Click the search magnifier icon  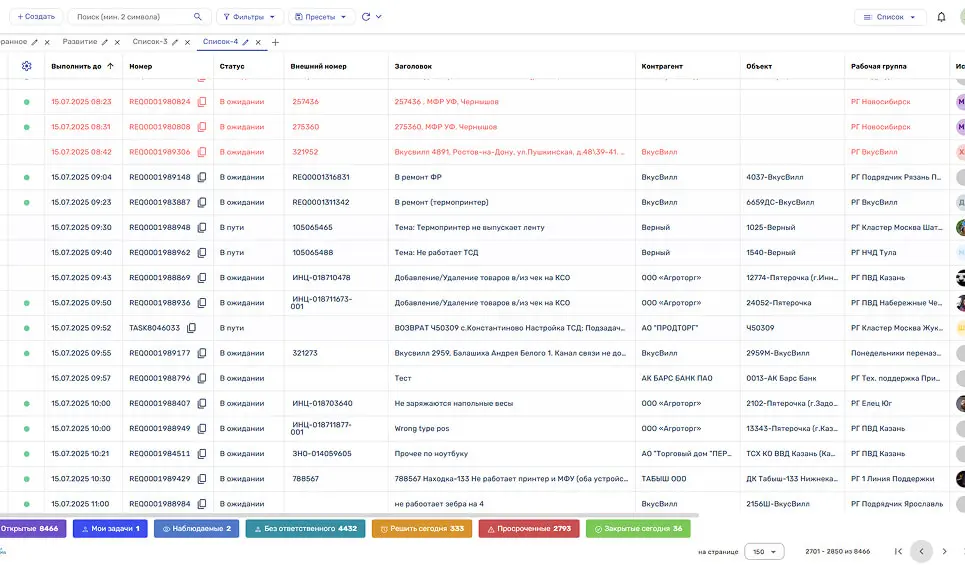tap(198, 17)
